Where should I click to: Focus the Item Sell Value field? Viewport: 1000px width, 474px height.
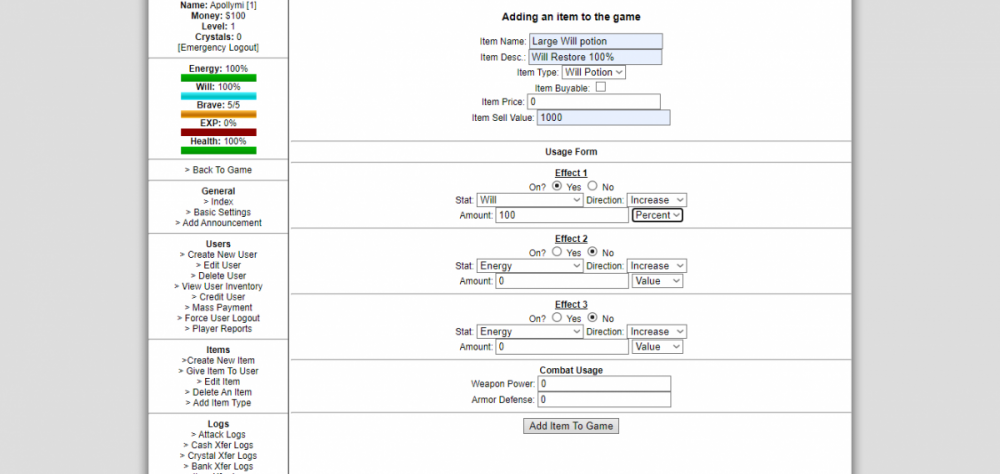pyautogui.click(x=603, y=118)
